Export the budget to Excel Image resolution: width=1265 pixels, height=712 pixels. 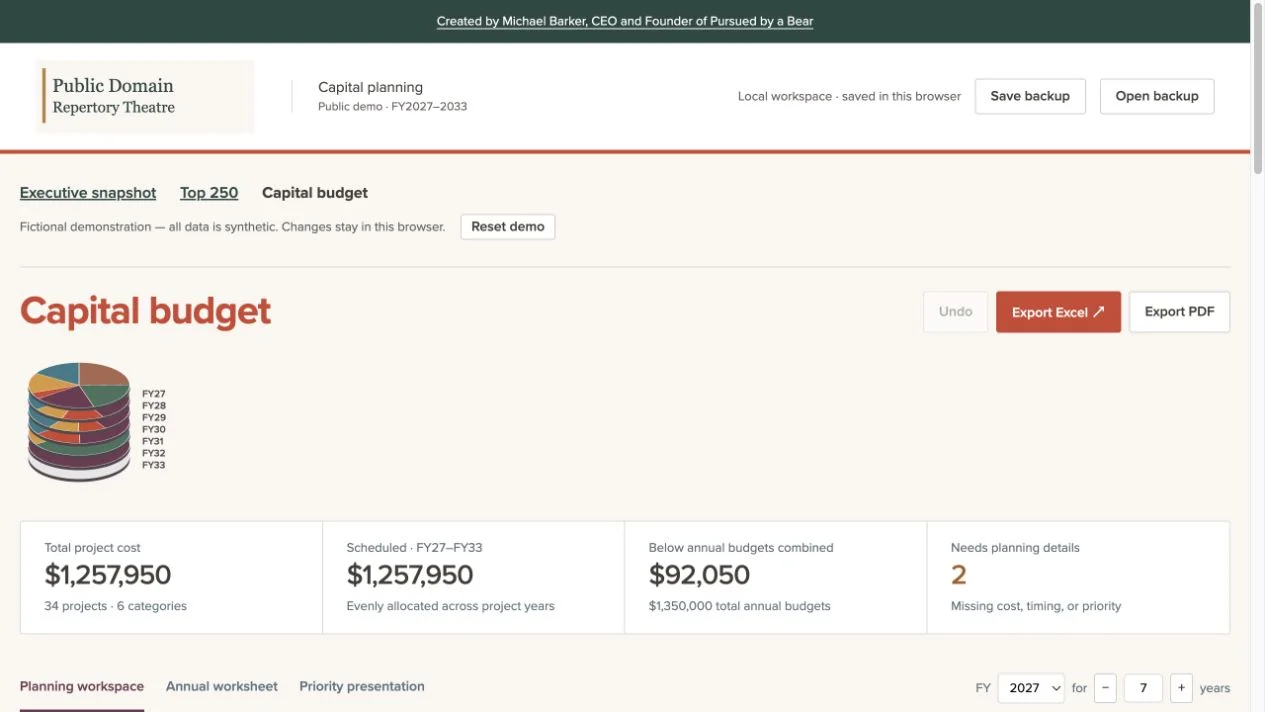point(1058,312)
